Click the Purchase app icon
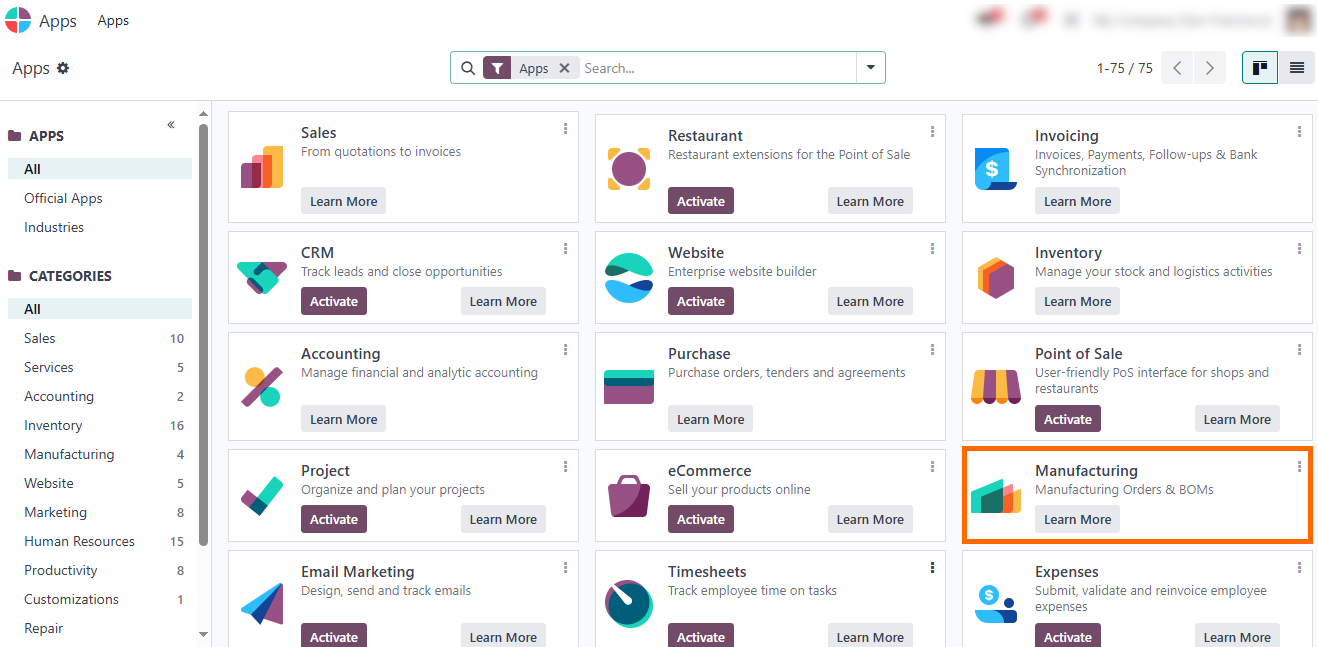Screen dimensions: 1318x647 629,387
